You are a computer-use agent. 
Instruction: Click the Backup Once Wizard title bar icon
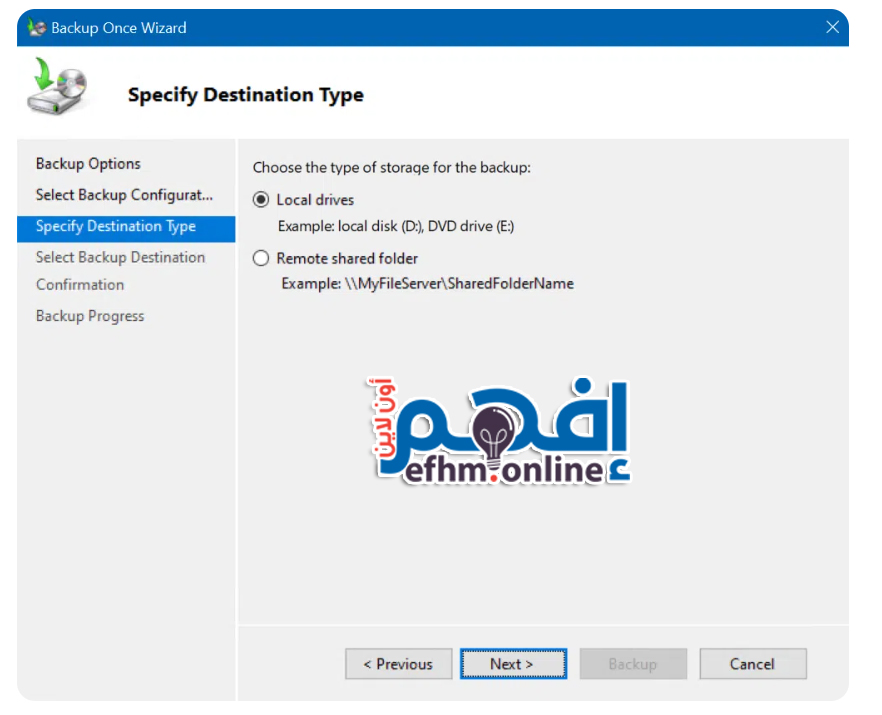(x=37, y=28)
